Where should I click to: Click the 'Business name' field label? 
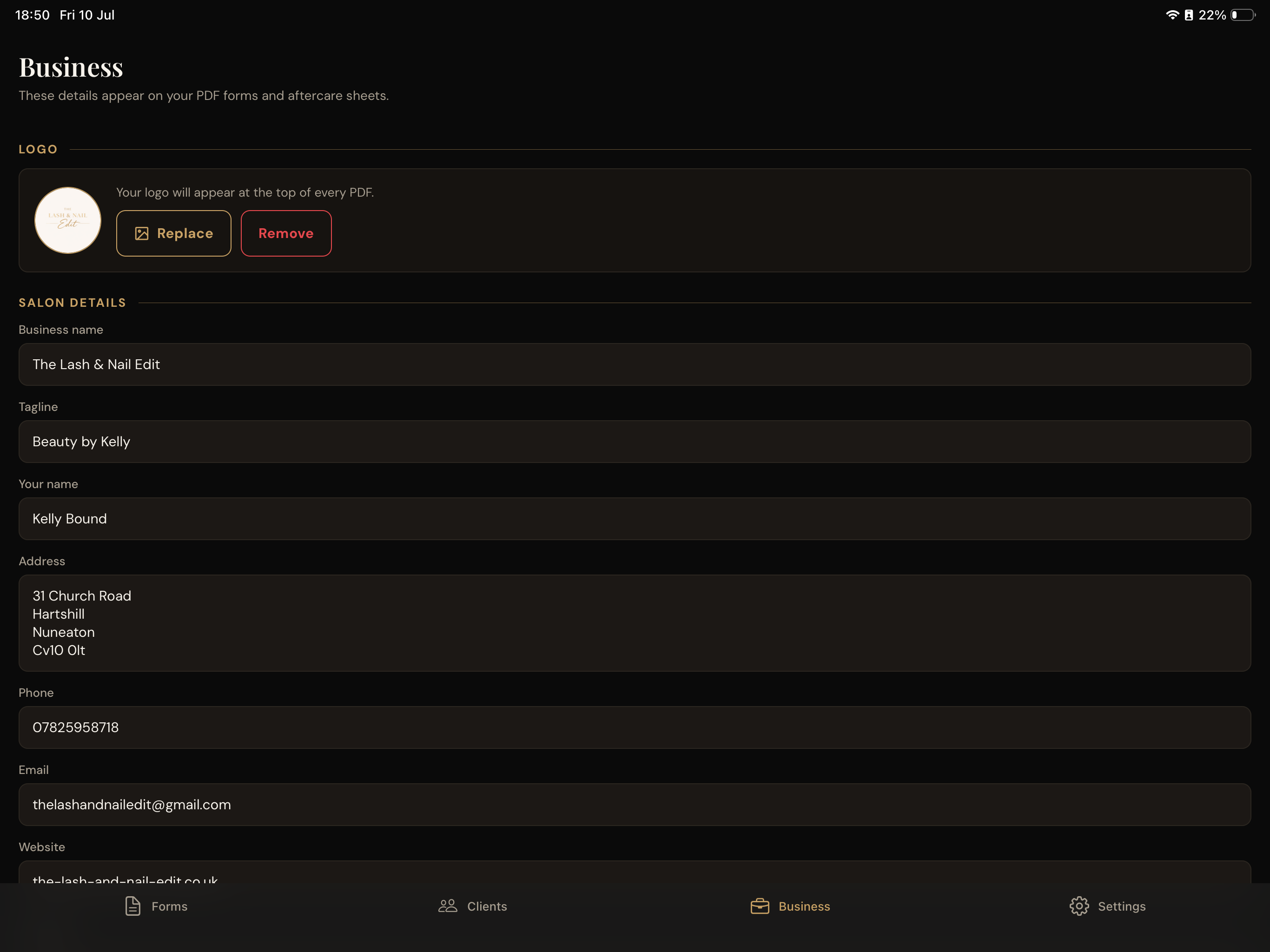click(x=61, y=330)
